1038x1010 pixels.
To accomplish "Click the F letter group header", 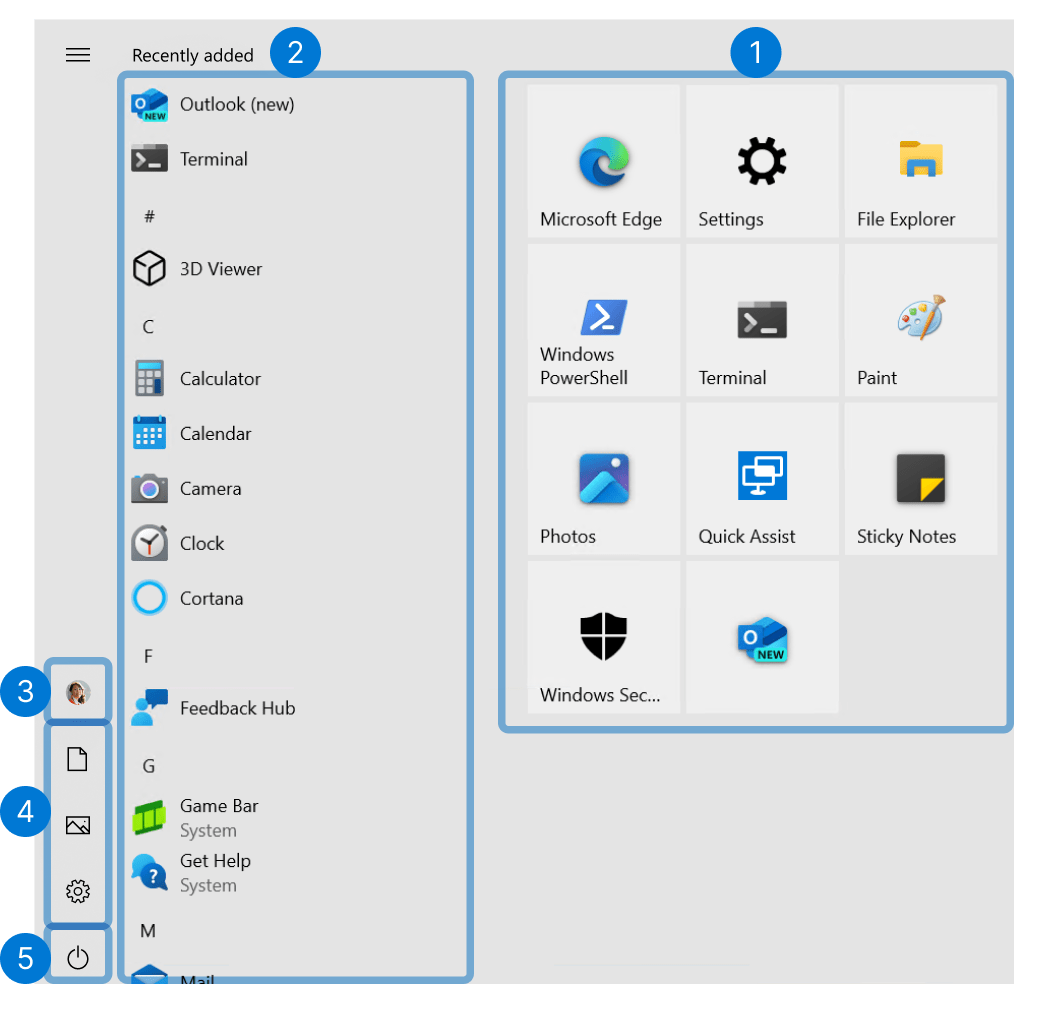I will pos(148,656).
